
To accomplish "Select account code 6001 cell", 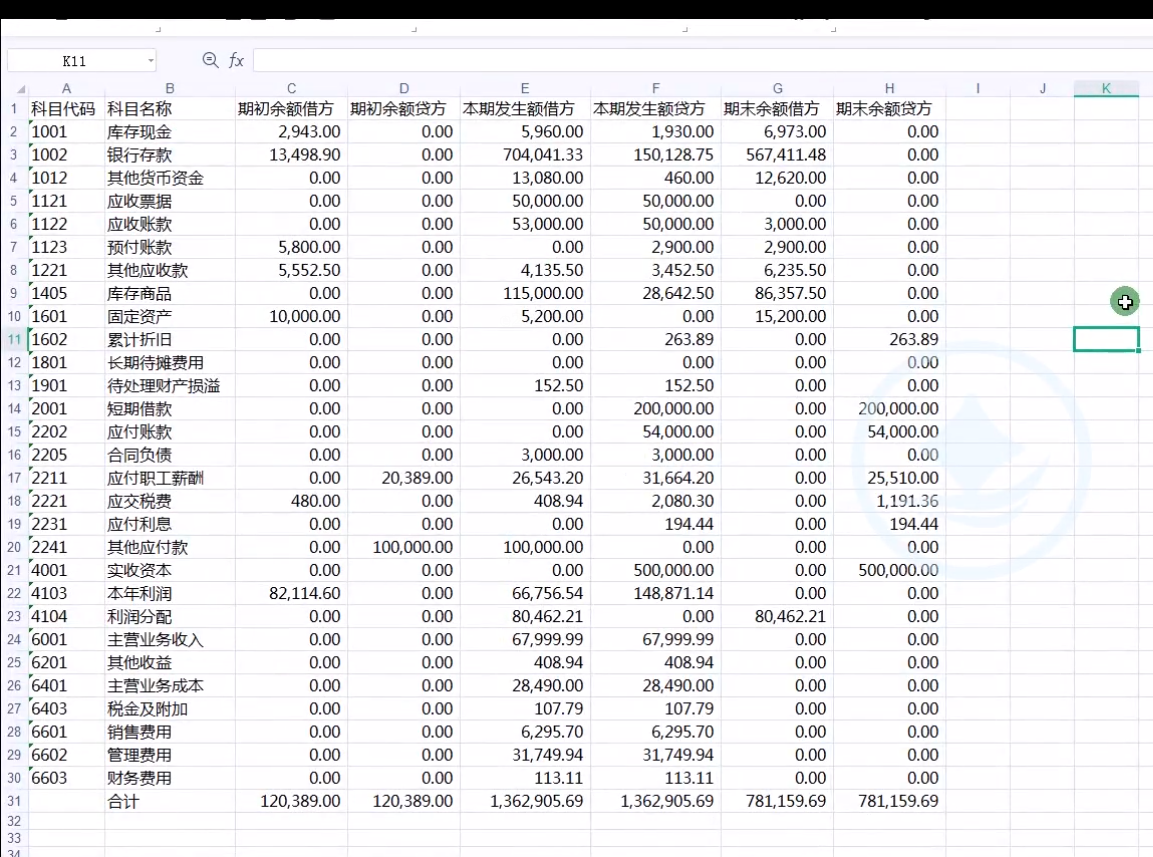I will (x=50, y=640).
